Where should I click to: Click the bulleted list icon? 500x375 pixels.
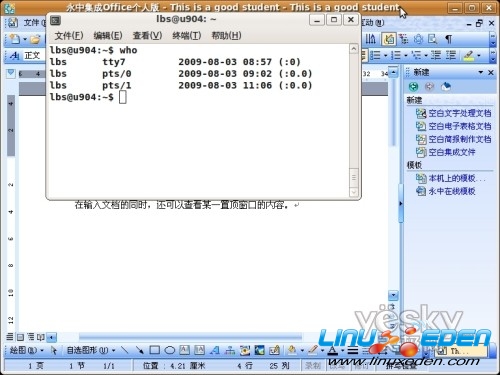(375, 55)
